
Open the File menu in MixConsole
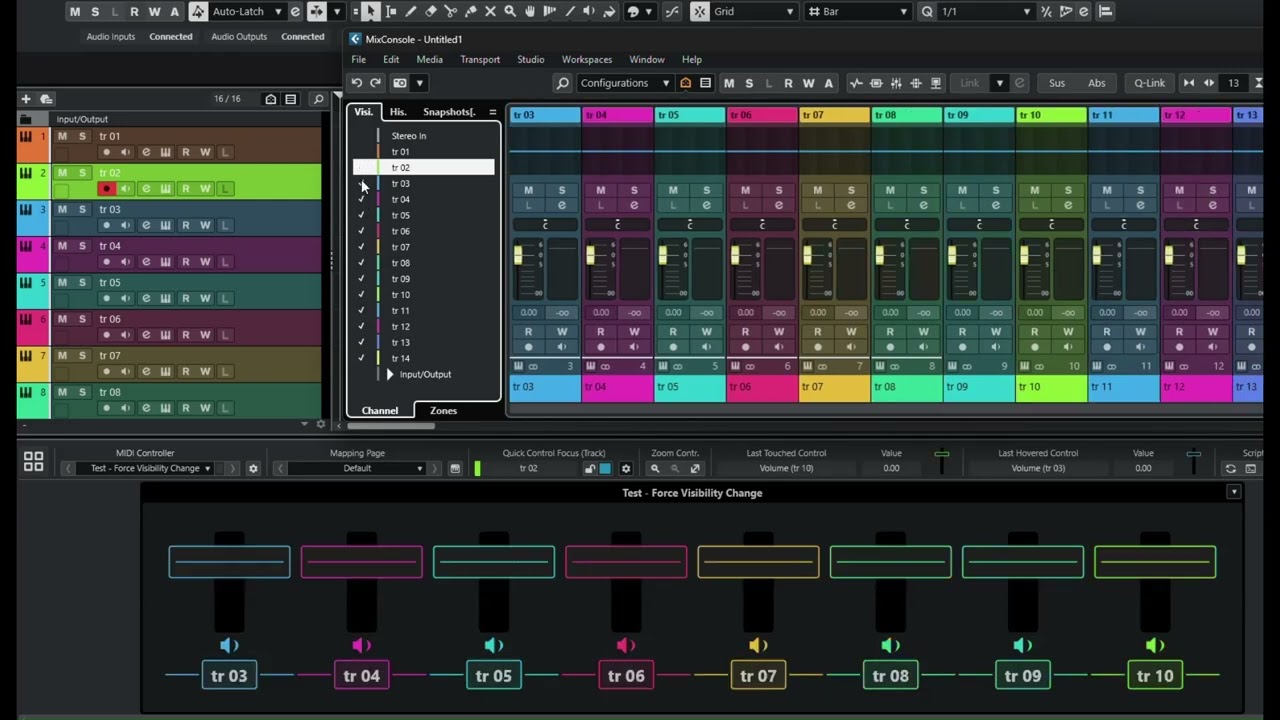pos(358,59)
